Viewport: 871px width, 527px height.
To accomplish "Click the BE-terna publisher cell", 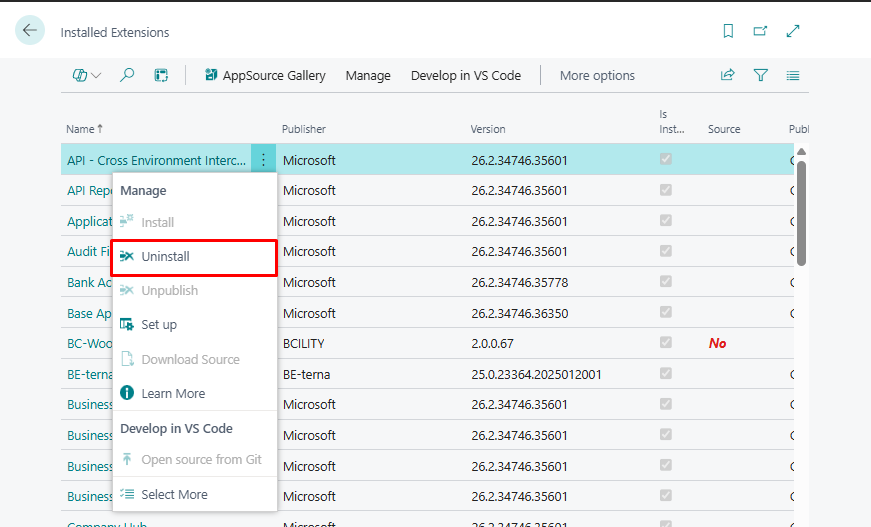I will point(306,374).
